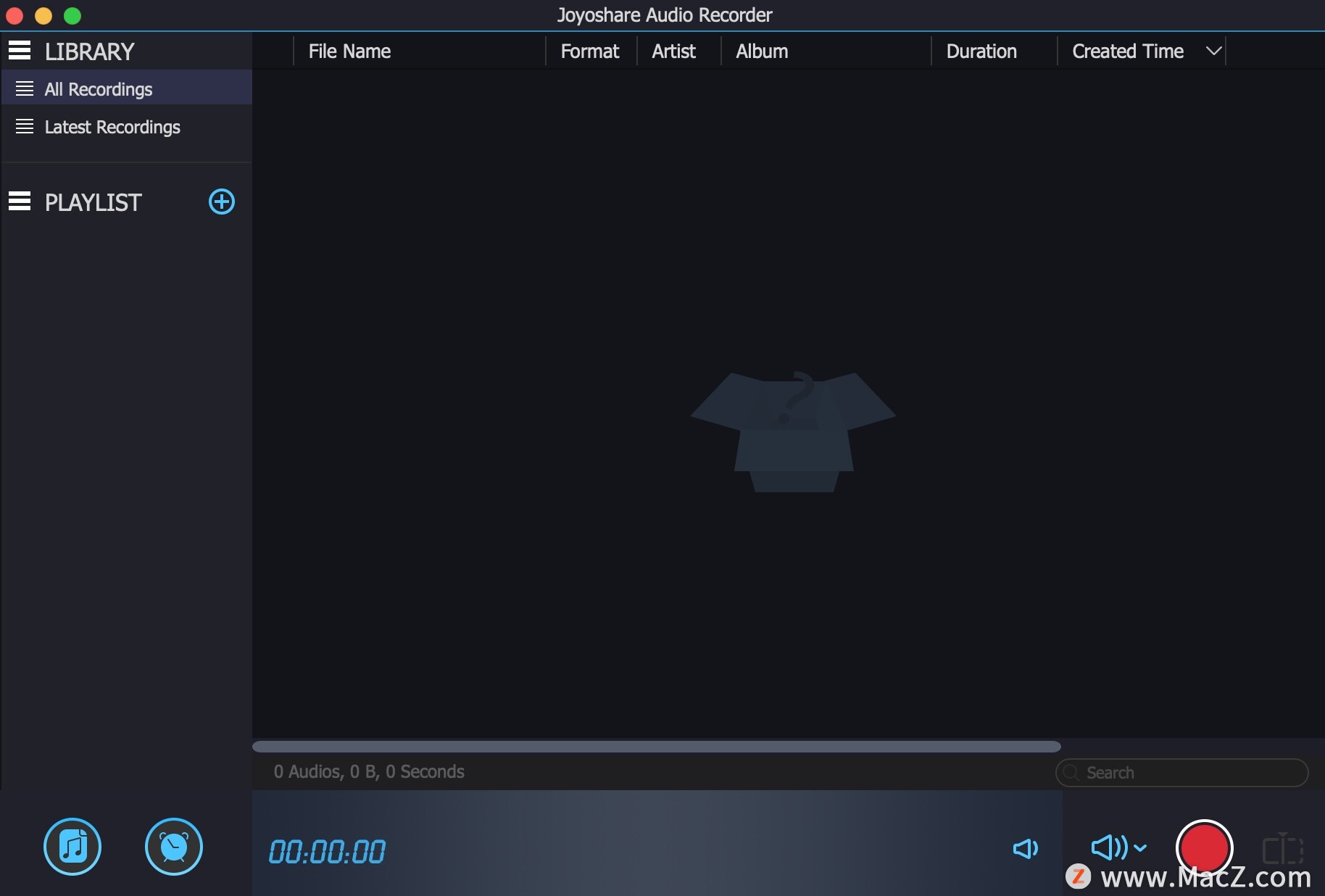The width and height of the screenshot is (1325, 896).
Task: Open the scheduled recording alarm clock
Action: (x=174, y=847)
